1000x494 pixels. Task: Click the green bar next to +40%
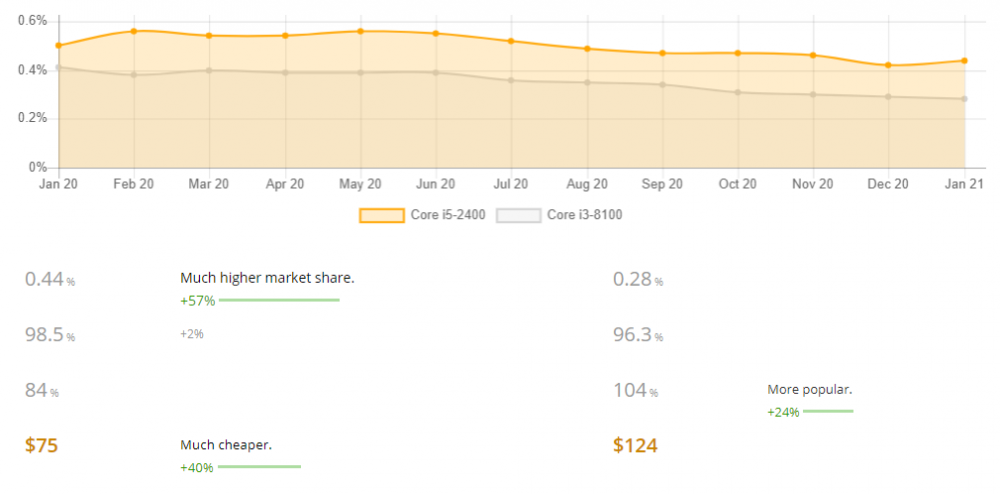[259, 467]
